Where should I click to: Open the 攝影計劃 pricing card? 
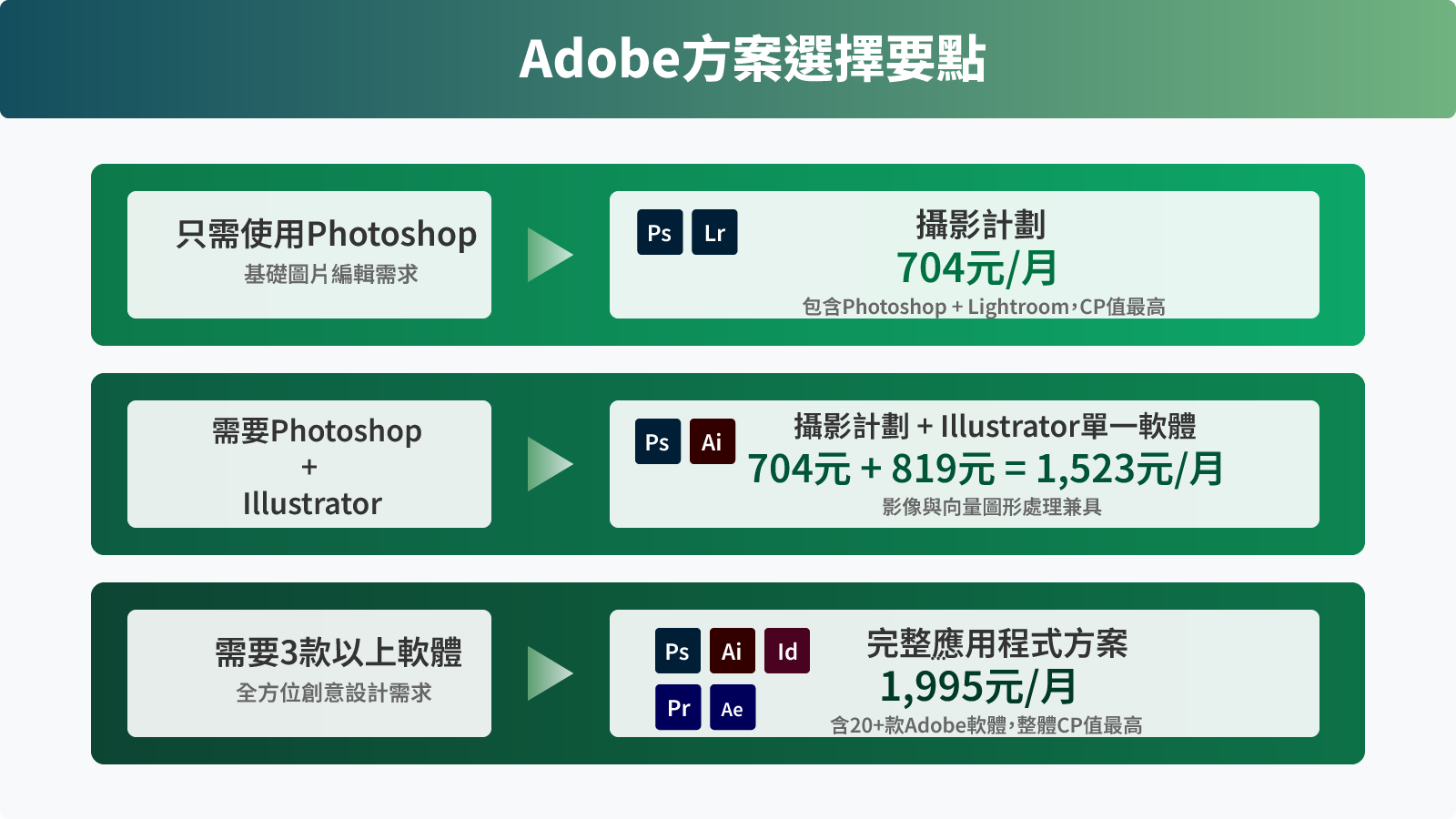coord(963,254)
